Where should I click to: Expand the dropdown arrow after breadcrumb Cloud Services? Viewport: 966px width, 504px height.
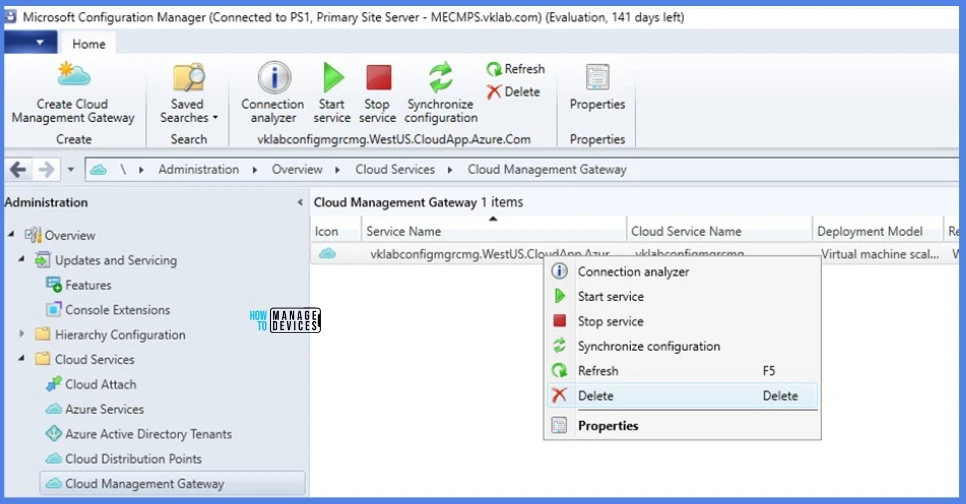coord(450,170)
